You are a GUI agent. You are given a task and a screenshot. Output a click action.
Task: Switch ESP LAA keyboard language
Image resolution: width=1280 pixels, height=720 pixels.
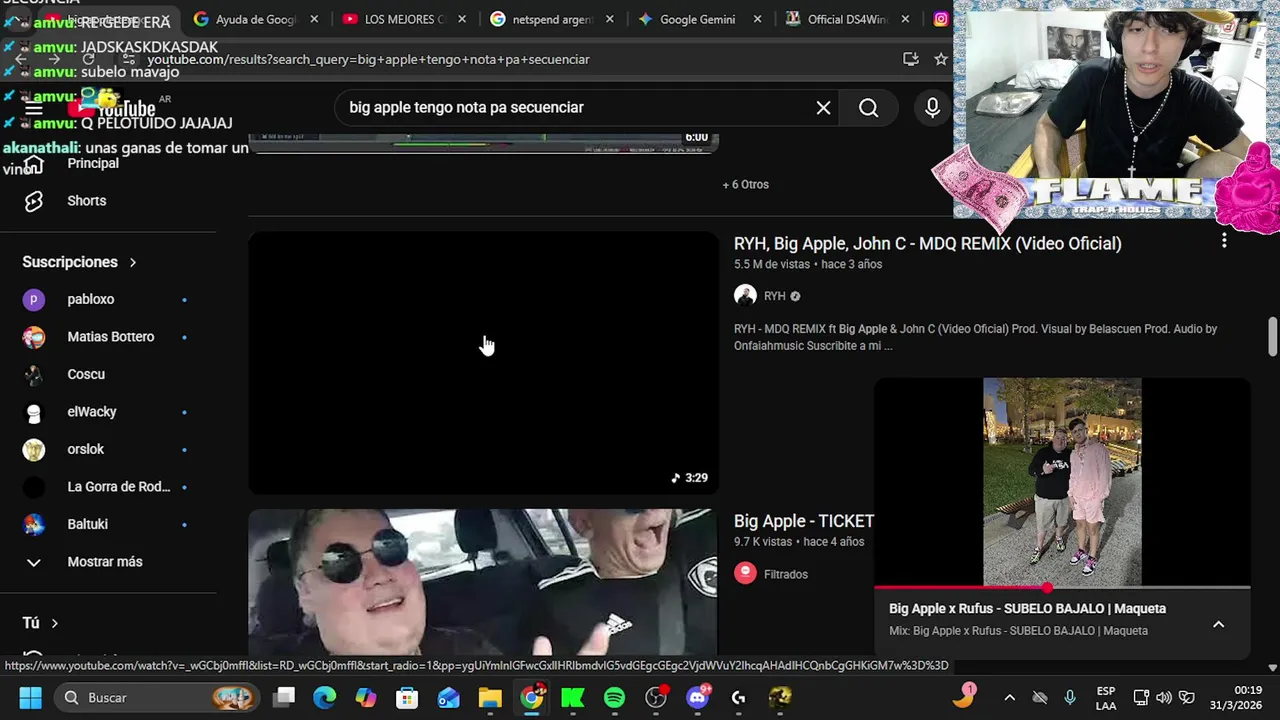pyautogui.click(x=1106, y=697)
